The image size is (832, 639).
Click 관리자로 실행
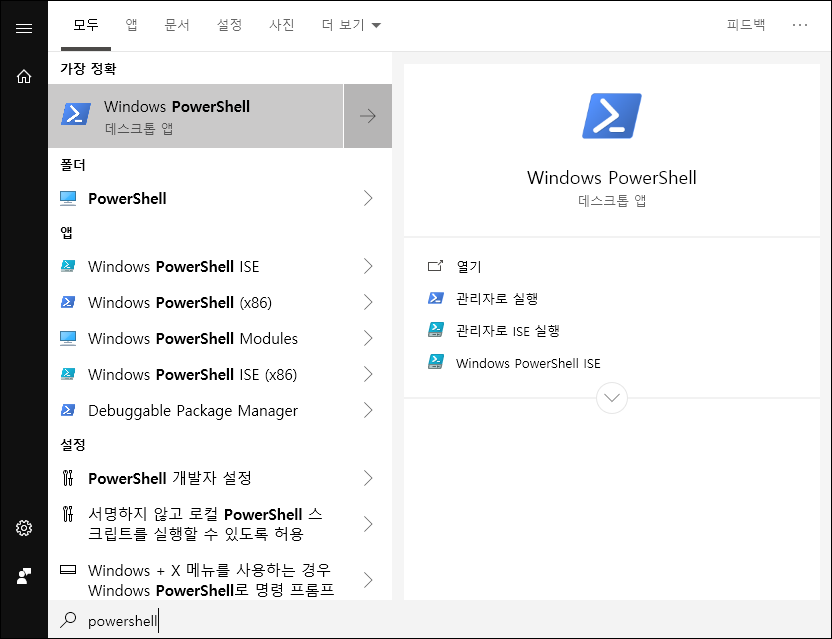497,299
